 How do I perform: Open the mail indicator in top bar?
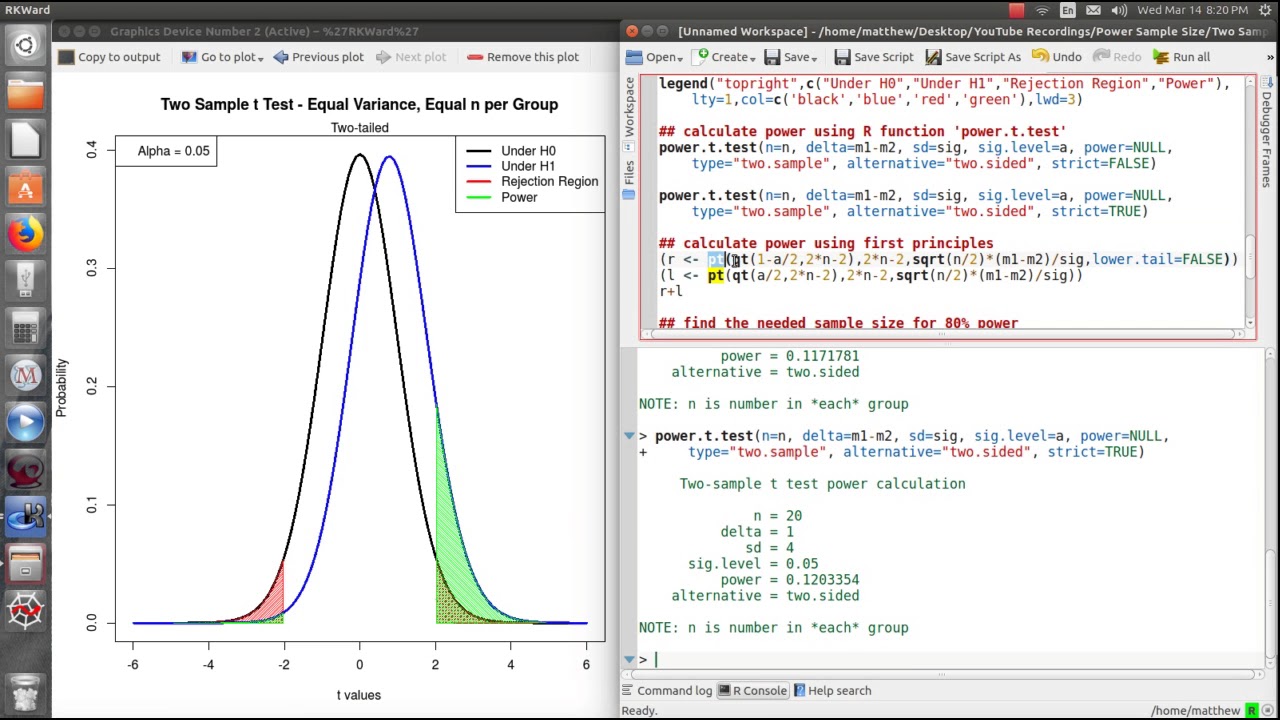[1093, 10]
